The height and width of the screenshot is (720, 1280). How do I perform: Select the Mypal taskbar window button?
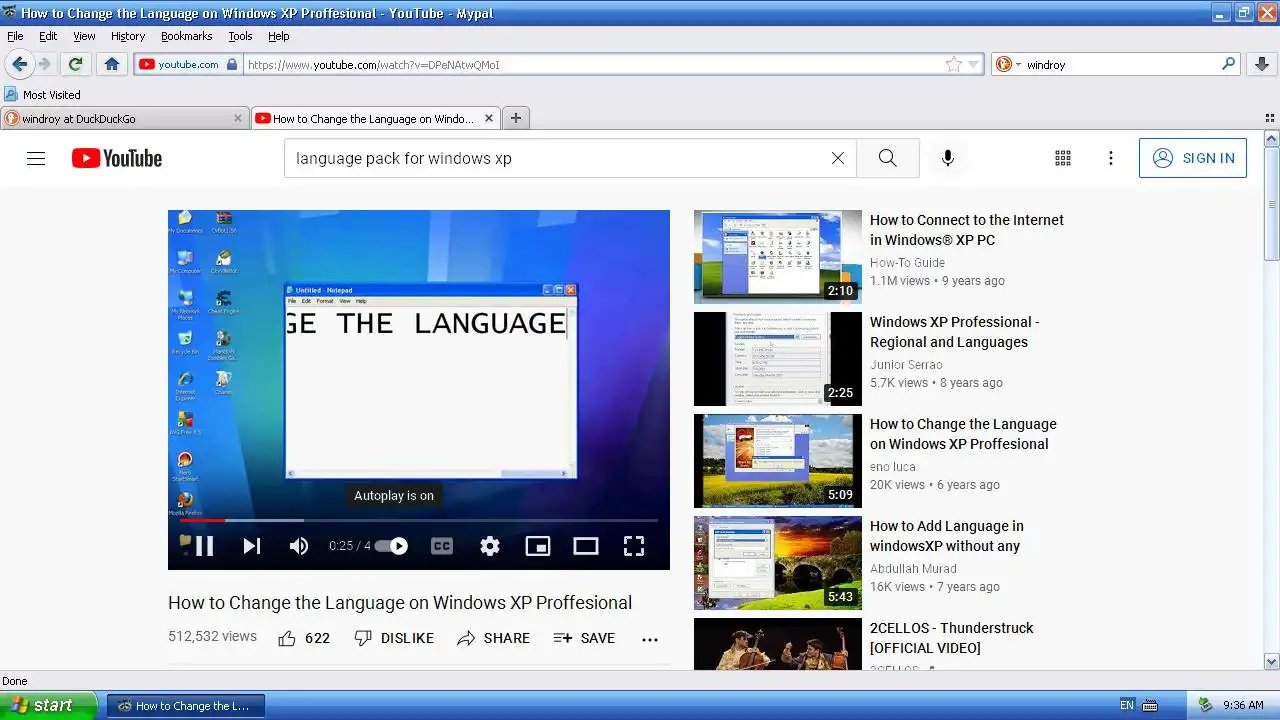tap(185, 705)
